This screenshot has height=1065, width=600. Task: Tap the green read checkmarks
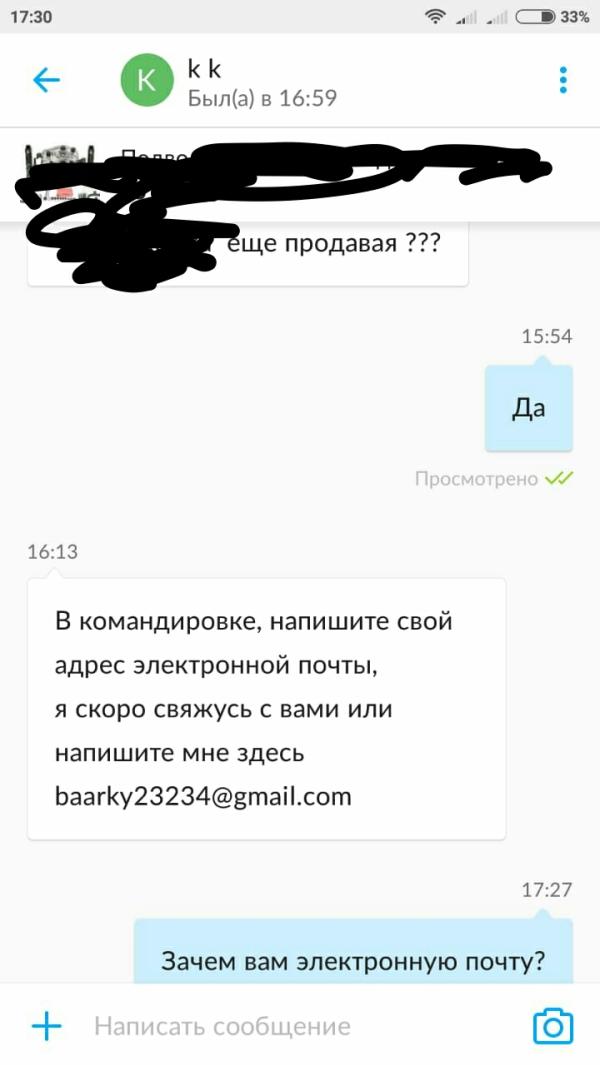[560, 479]
